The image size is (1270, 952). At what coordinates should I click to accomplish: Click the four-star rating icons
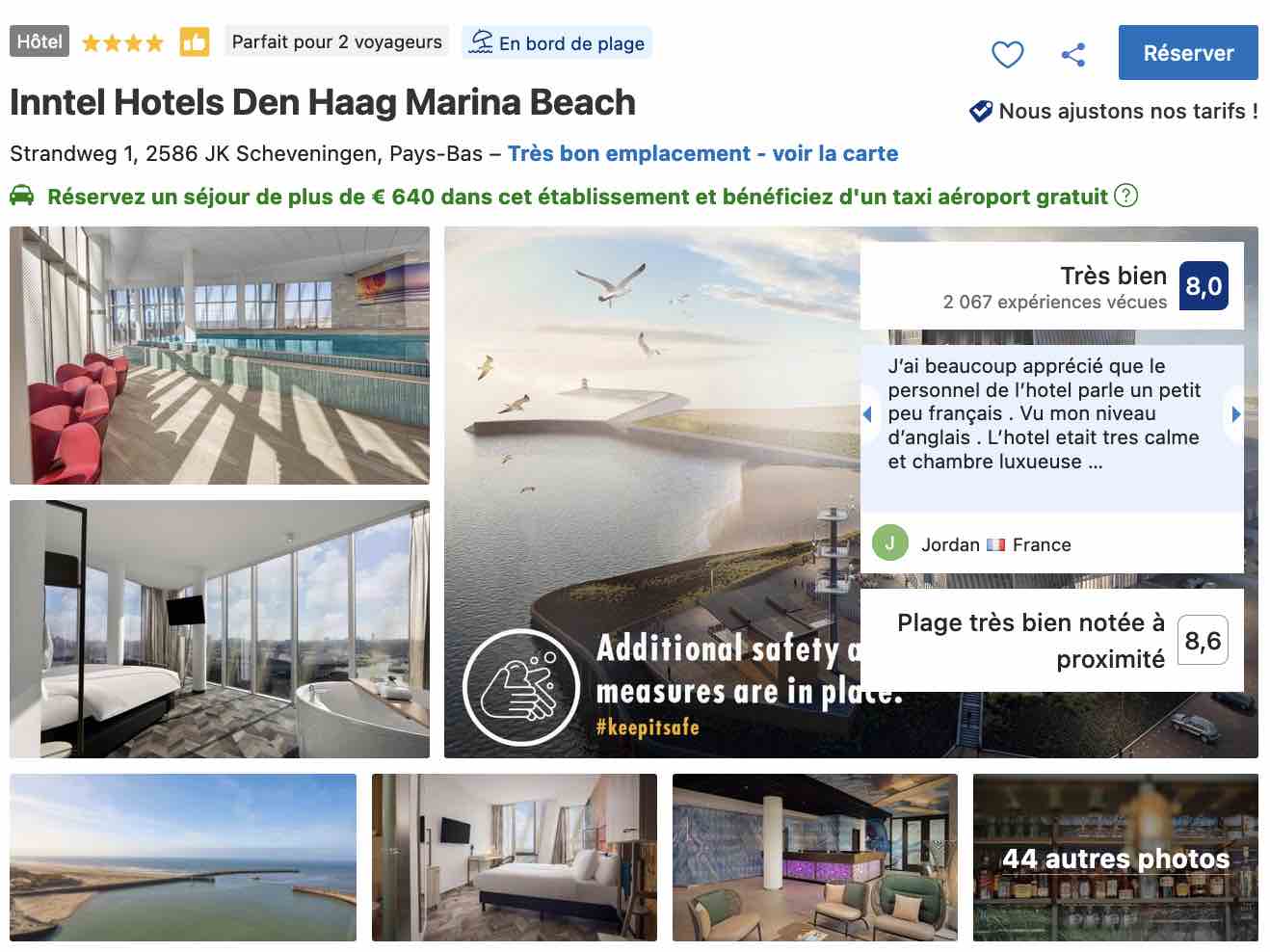(x=122, y=43)
